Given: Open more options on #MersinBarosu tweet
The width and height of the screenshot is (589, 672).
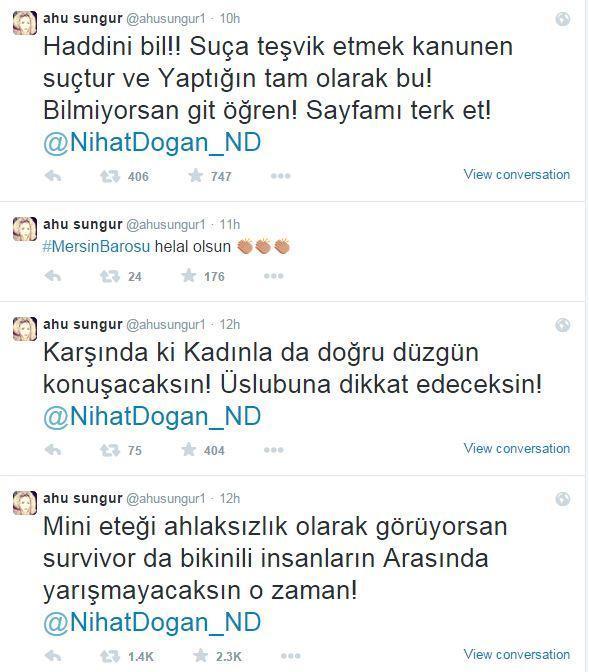Looking at the screenshot, I should (274, 276).
